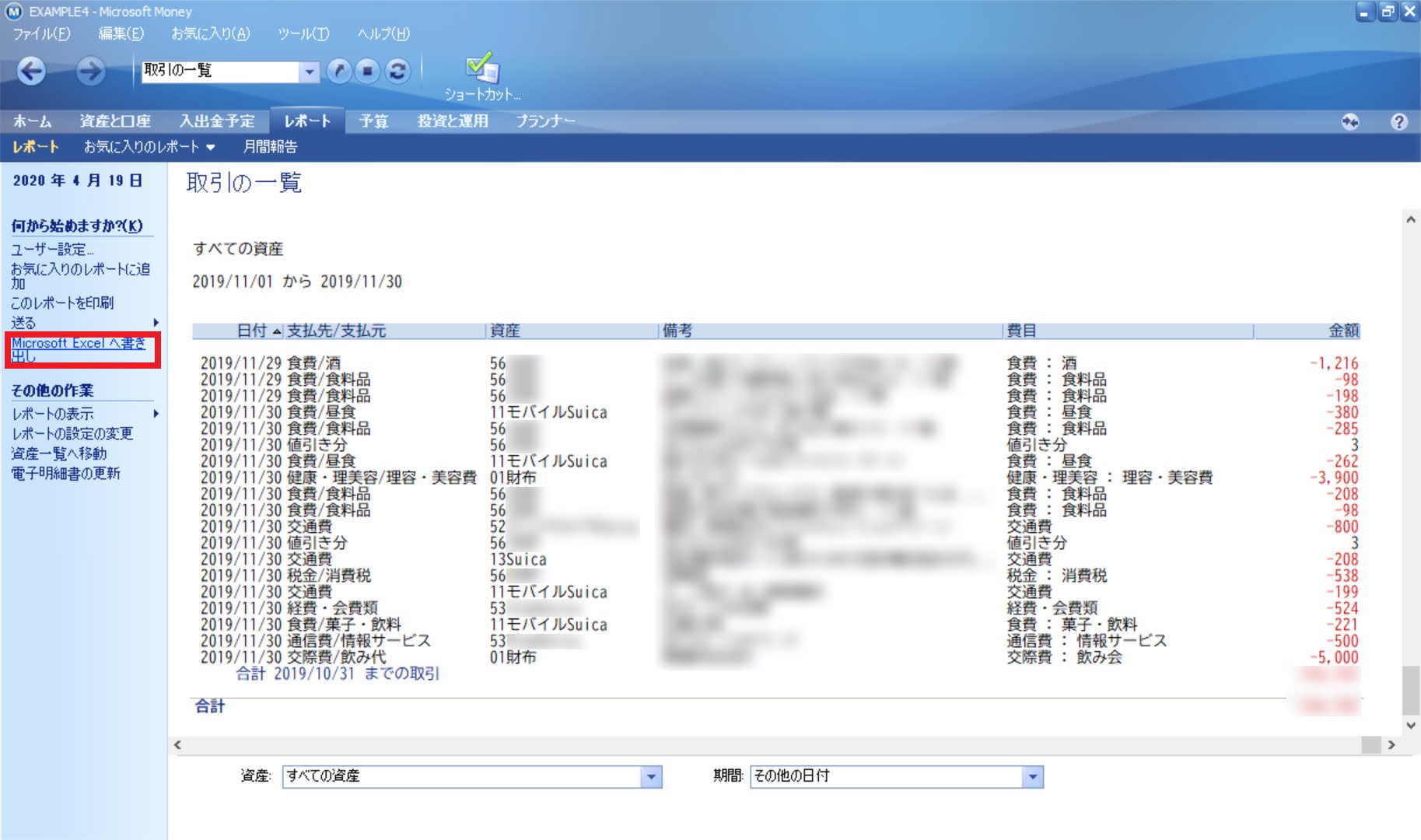The image size is (1421, 840).
Task: Open the お気に入り menu
Action: (x=211, y=33)
